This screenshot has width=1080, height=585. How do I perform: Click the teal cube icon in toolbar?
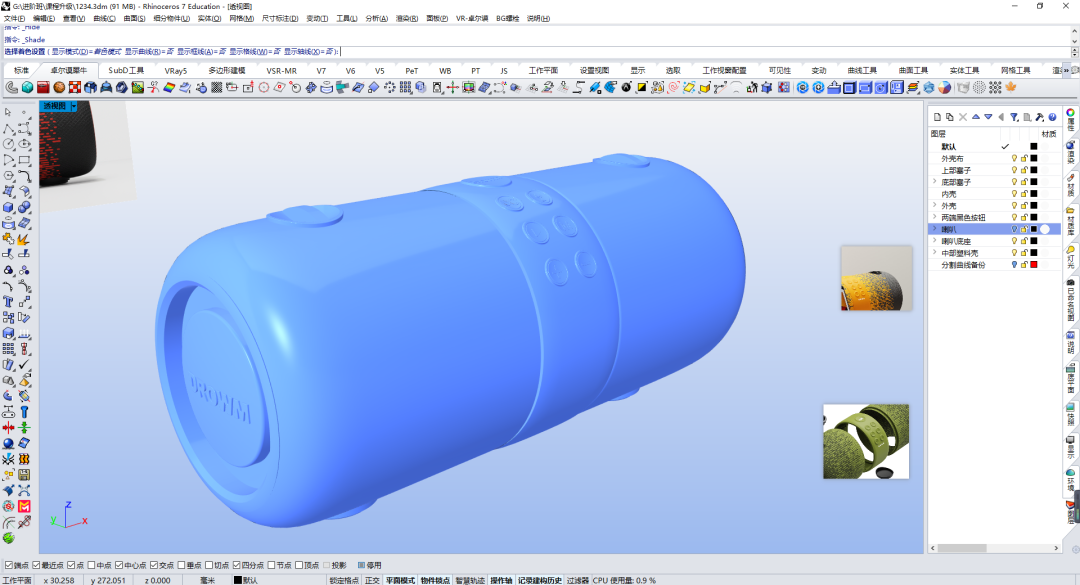pyautogui.click(x=27, y=88)
